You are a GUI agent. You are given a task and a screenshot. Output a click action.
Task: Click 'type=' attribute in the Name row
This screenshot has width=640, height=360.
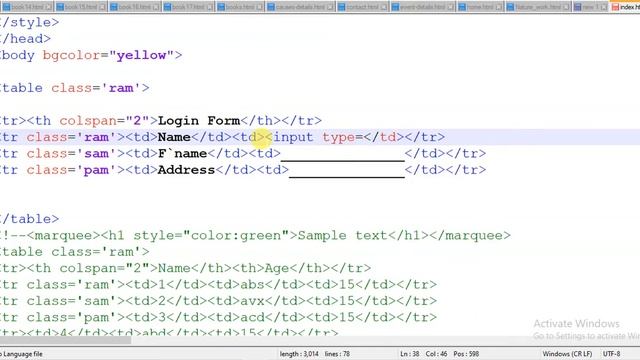point(342,138)
